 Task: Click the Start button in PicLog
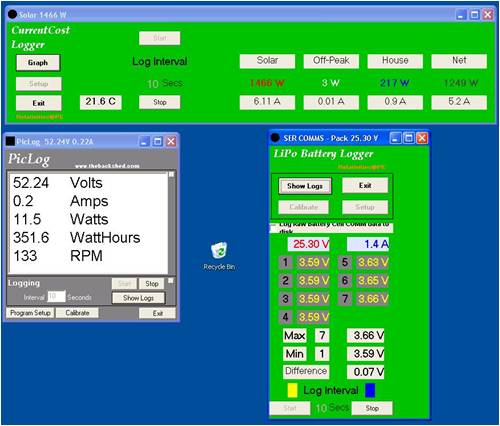point(124,284)
